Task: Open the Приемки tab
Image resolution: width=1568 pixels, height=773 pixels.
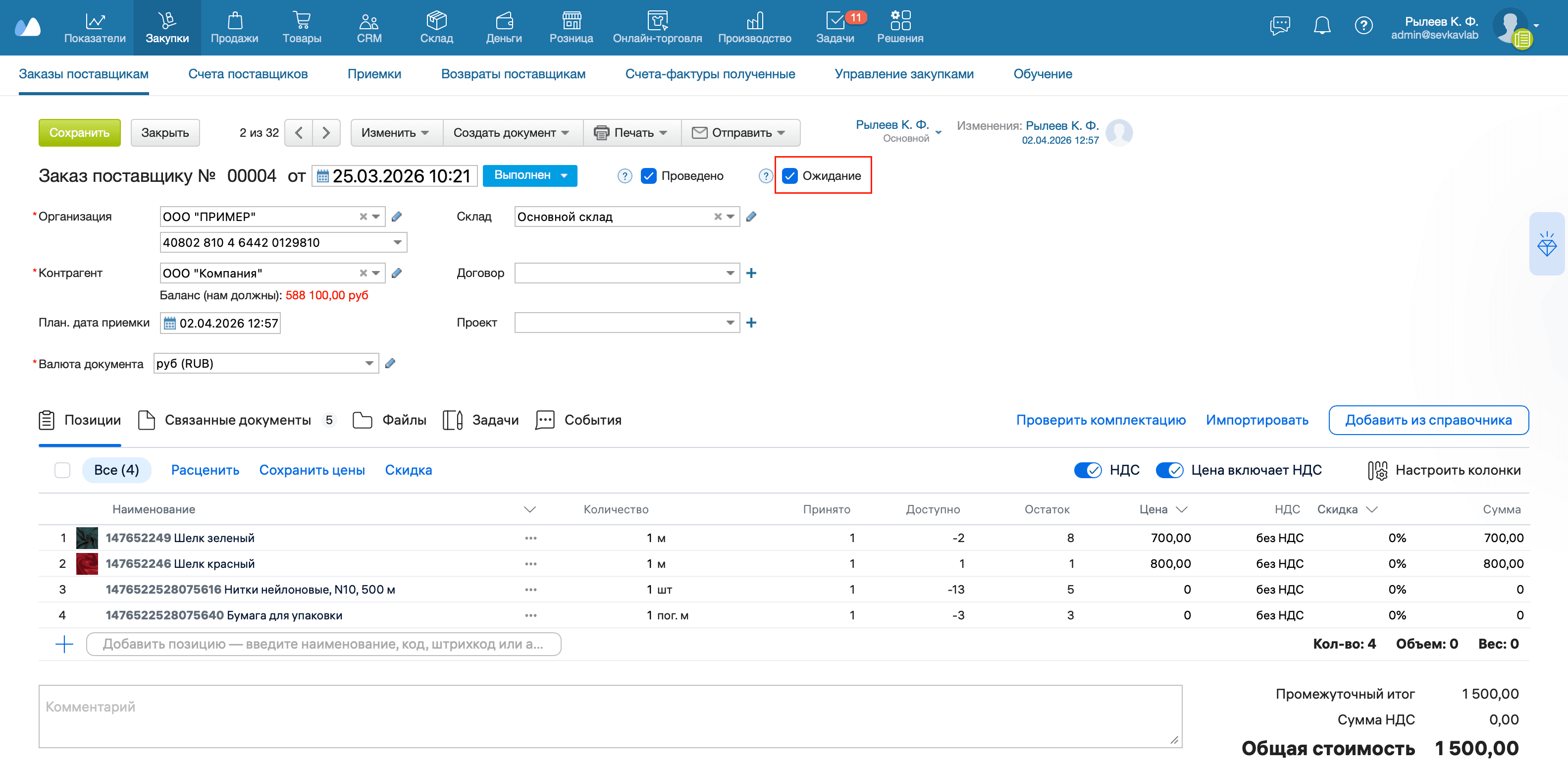Action: point(374,74)
